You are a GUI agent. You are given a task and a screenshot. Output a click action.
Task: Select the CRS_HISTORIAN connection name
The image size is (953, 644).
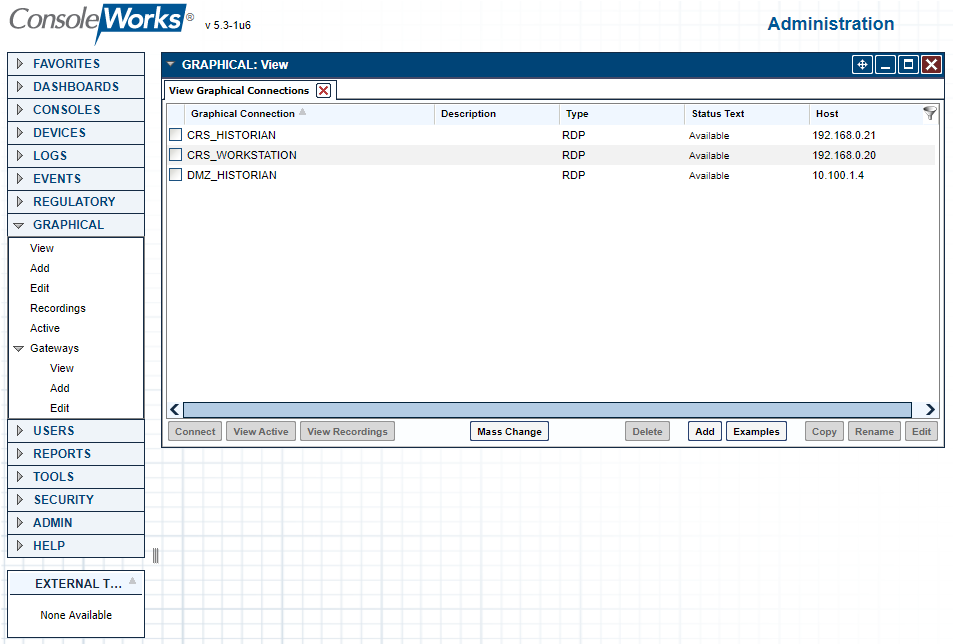[231, 135]
